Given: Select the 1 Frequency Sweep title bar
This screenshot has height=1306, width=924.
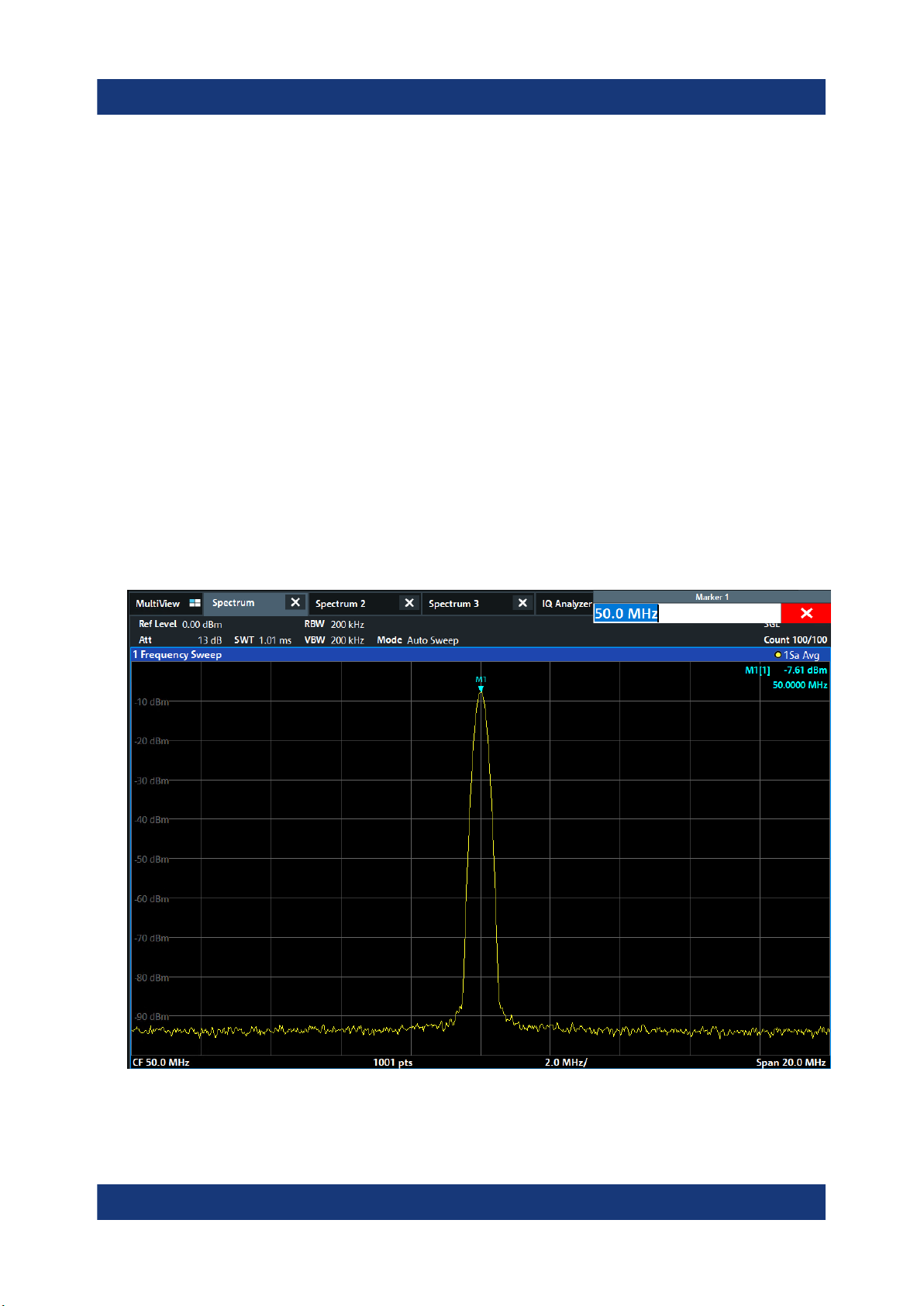Looking at the screenshot, I should (x=480, y=655).
